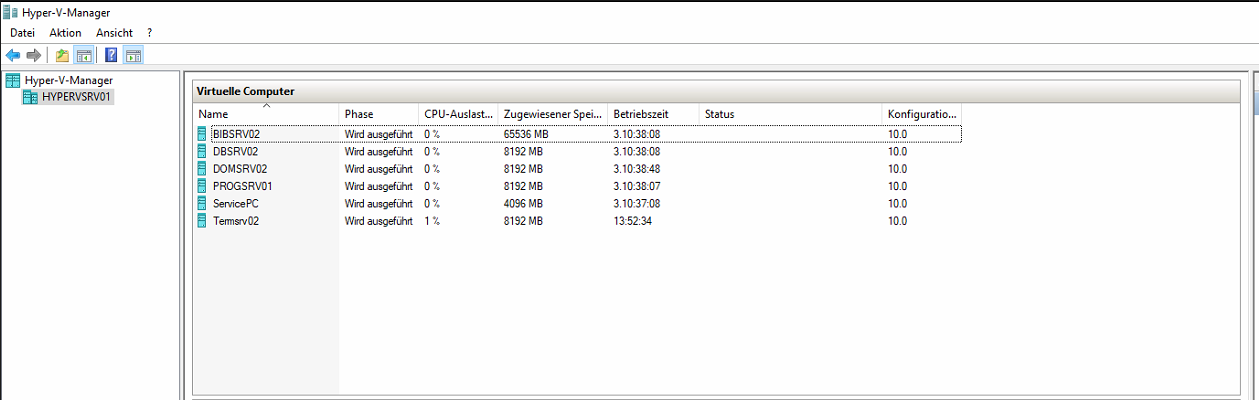Open Help via the question mark icon
The height and width of the screenshot is (400, 1259).
coord(111,55)
